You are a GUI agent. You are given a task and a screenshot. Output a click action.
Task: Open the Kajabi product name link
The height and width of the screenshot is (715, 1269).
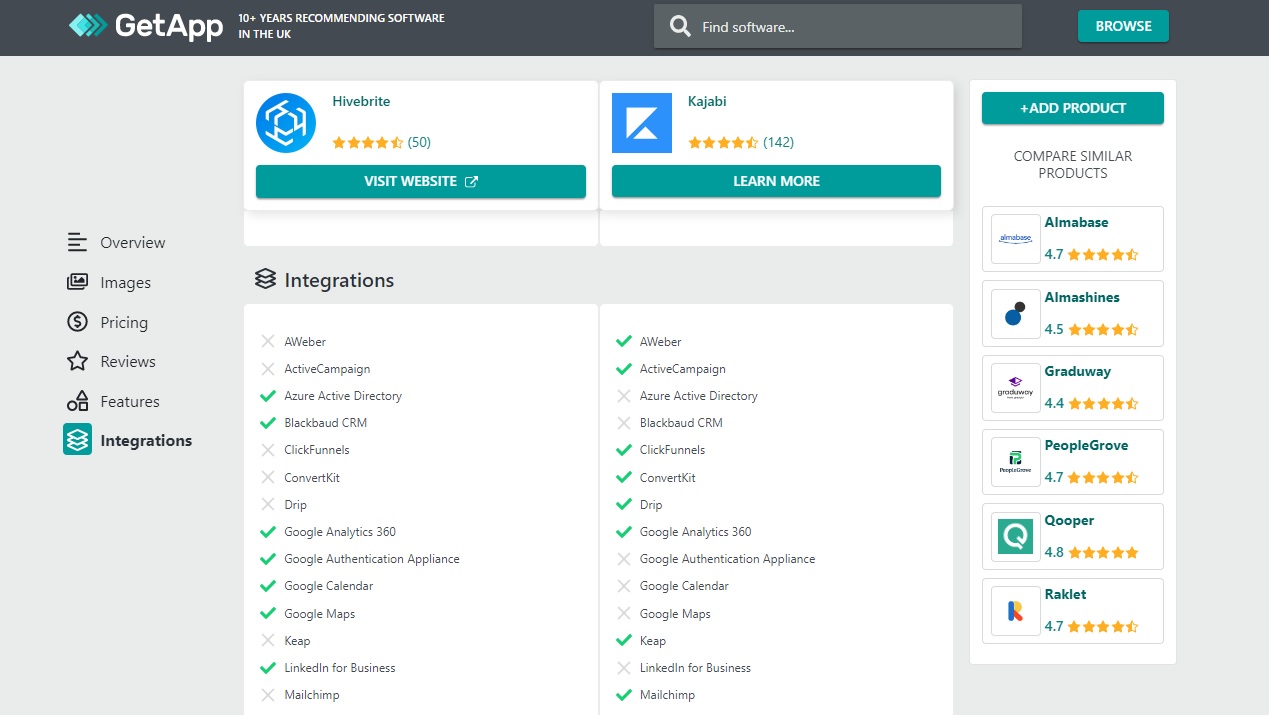pos(707,101)
